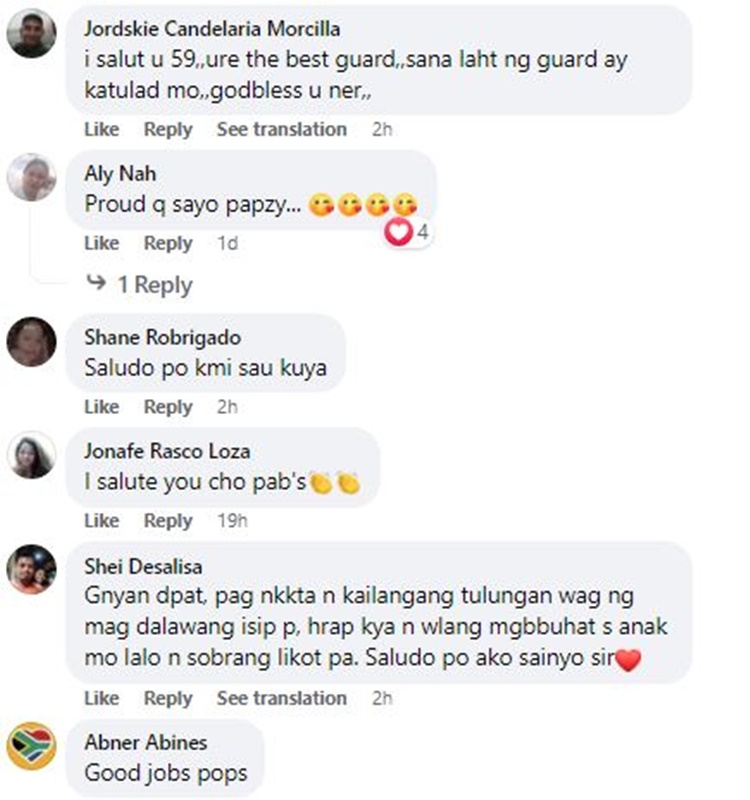Click Aly Nah's profile avatar
The height and width of the screenshot is (800, 750).
(x=32, y=177)
